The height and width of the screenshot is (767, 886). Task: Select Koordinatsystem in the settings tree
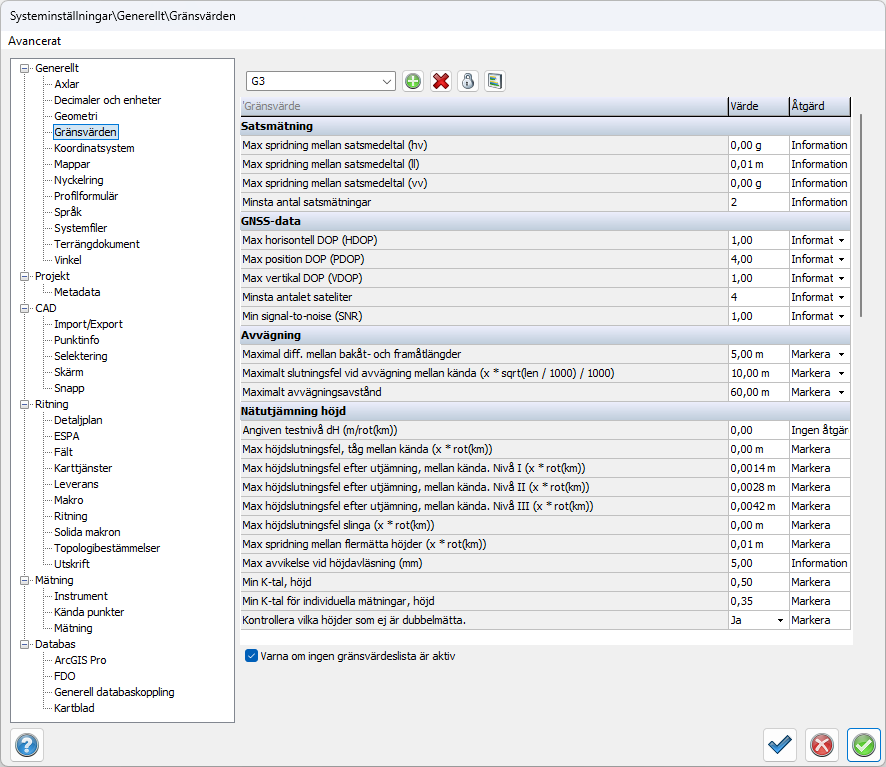coord(94,148)
